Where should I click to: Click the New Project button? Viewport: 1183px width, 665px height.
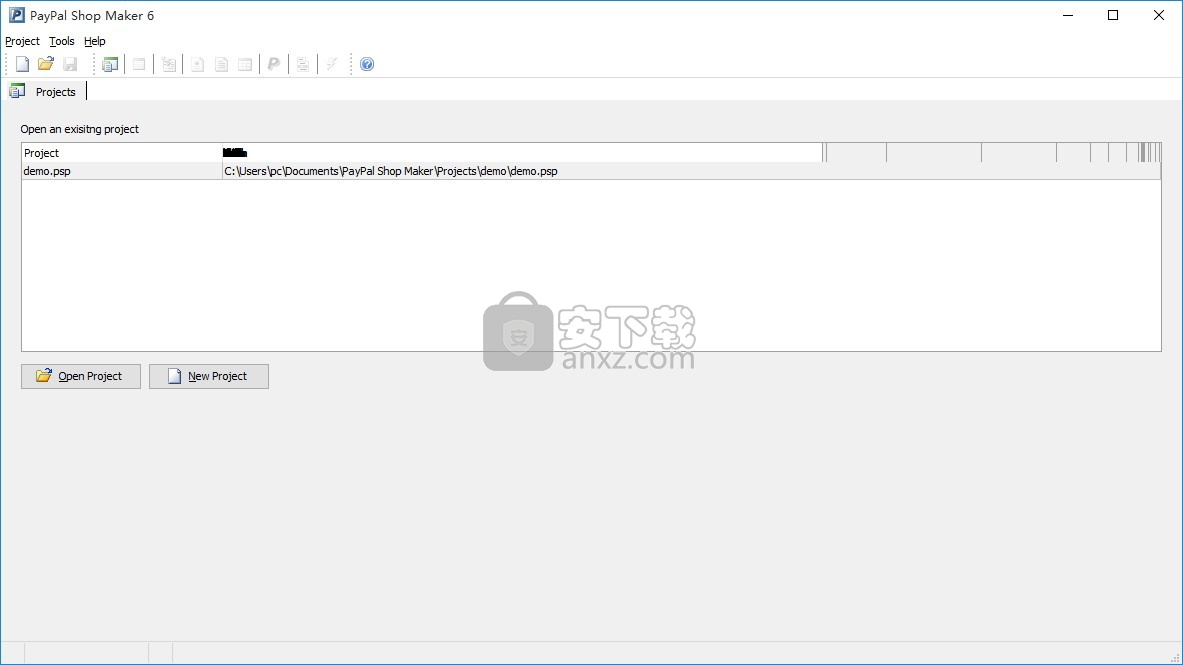(209, 376)
